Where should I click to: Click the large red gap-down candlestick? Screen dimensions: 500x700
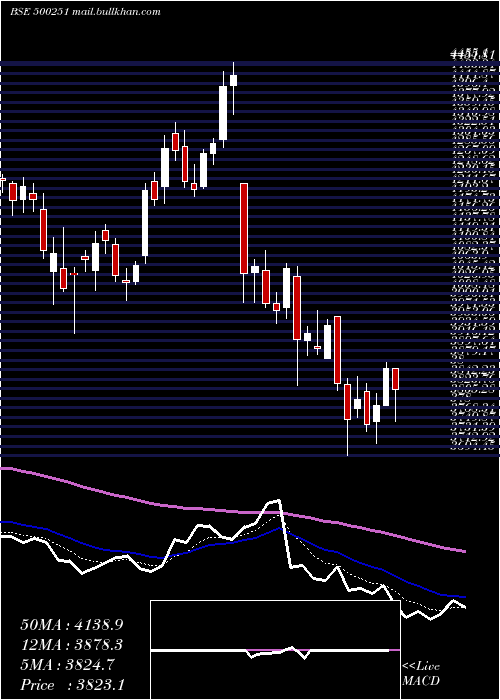pyautogui.click(x=244, y=228)
